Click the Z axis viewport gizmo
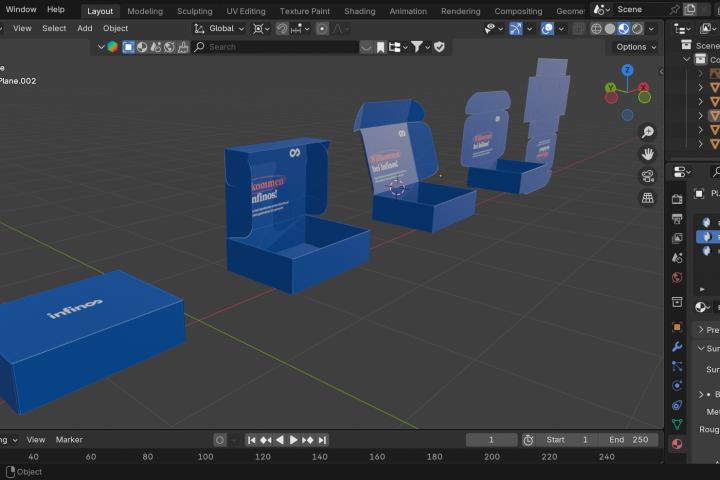Screen dimensions: 720x480 [627, 70]
